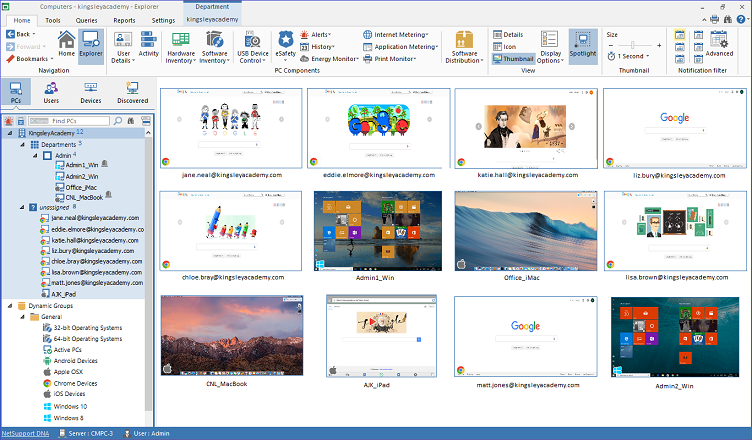Open the 1 Second refresh interval dropdown
The image size is (752, 440).
(x=628, y=56)
